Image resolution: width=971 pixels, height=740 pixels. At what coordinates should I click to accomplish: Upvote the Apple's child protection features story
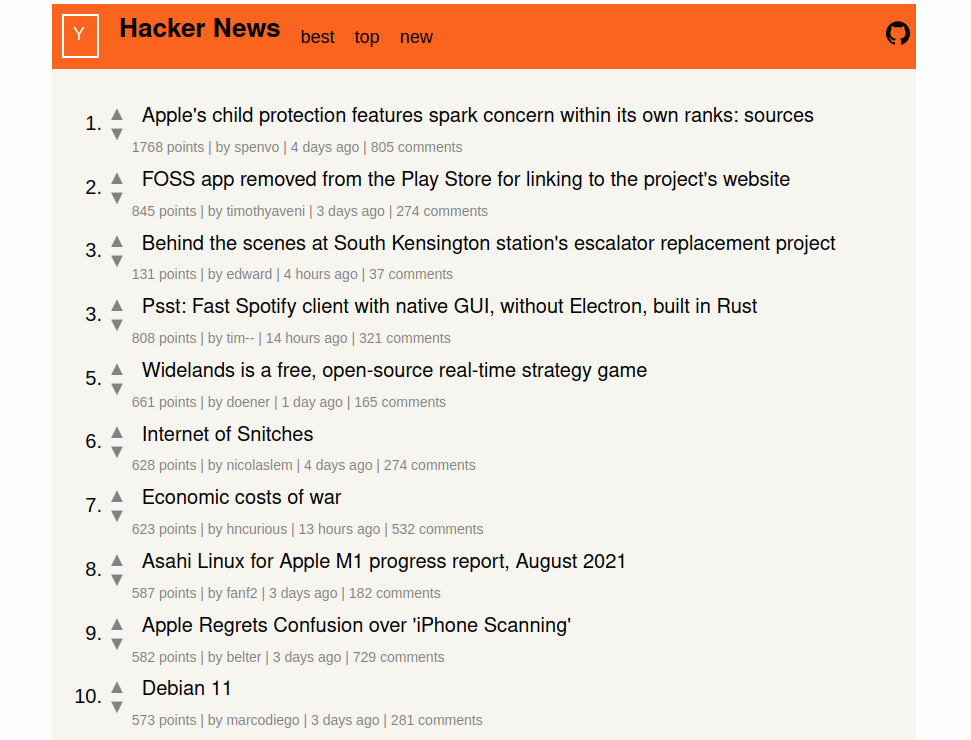[x=117, y=115]
